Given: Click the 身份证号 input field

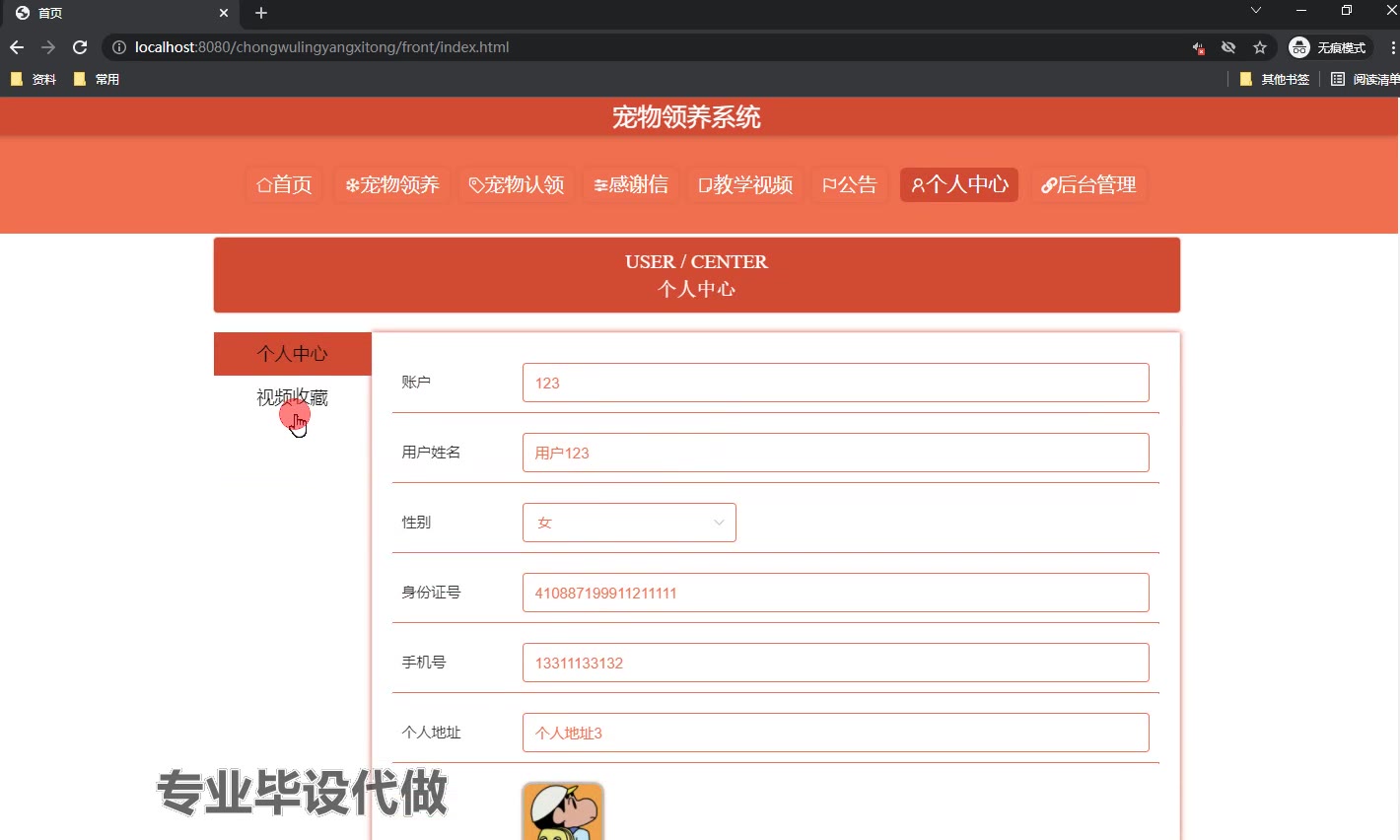Looking at the screenshot, I should point(836,593).
